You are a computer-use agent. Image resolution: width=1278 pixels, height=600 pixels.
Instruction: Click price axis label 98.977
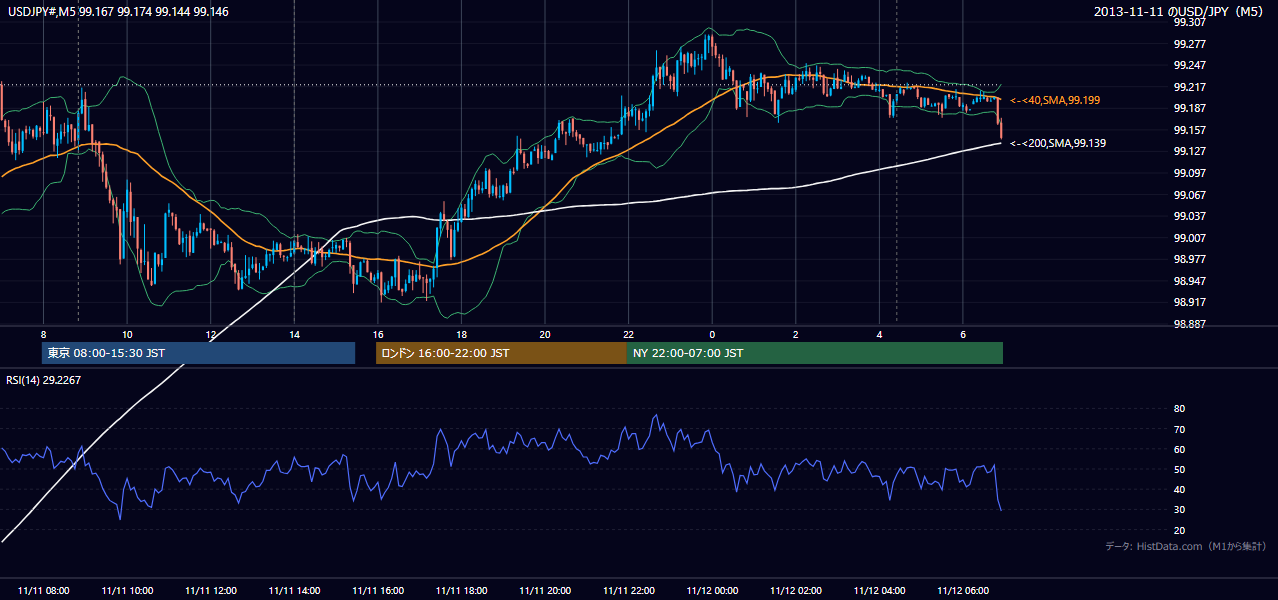point(1188,259)
